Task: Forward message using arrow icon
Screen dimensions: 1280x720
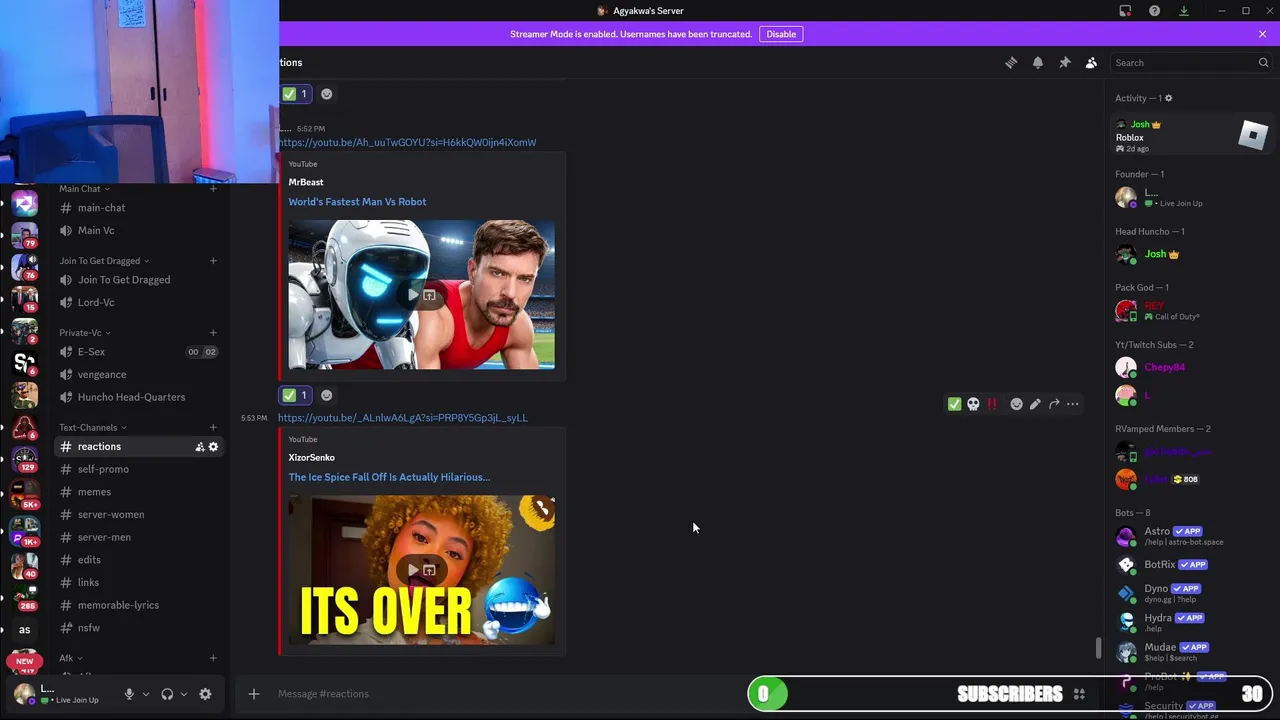Action: click(x=1054, y=404)
